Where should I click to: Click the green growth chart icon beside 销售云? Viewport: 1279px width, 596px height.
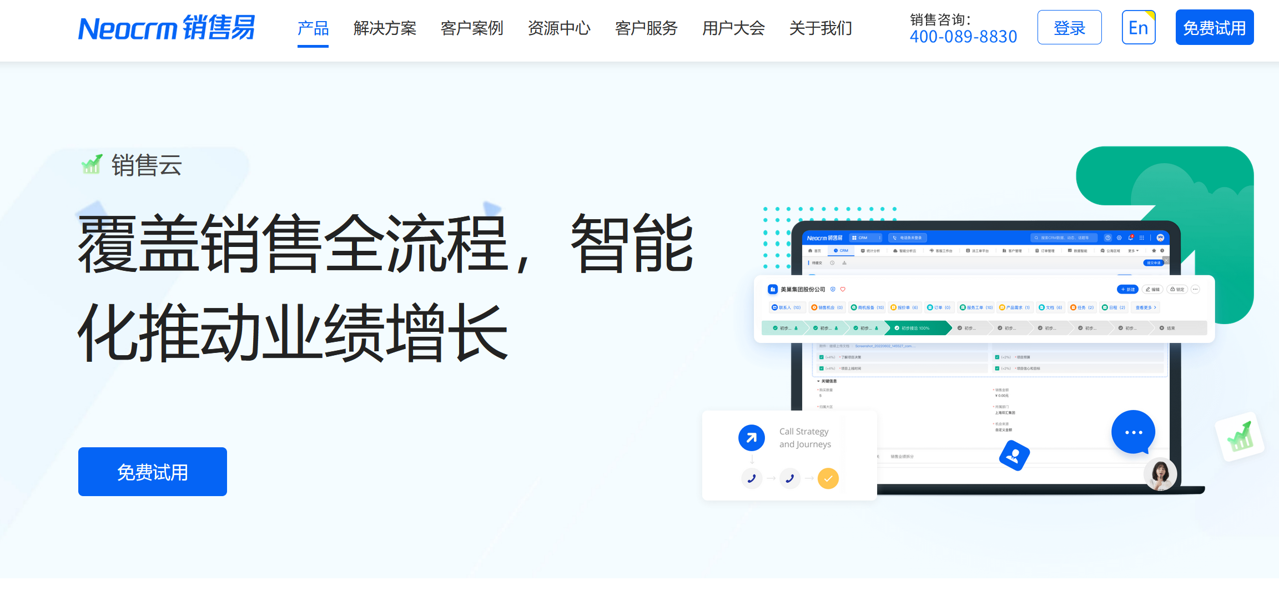(x=92, y=165)
